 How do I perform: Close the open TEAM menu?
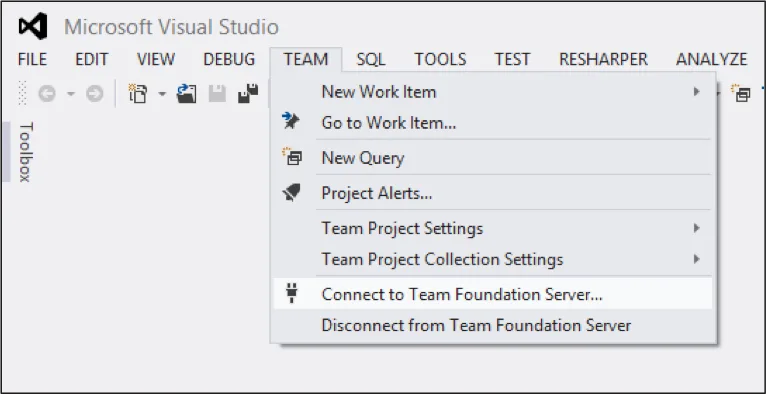click(x=306, y=60)
